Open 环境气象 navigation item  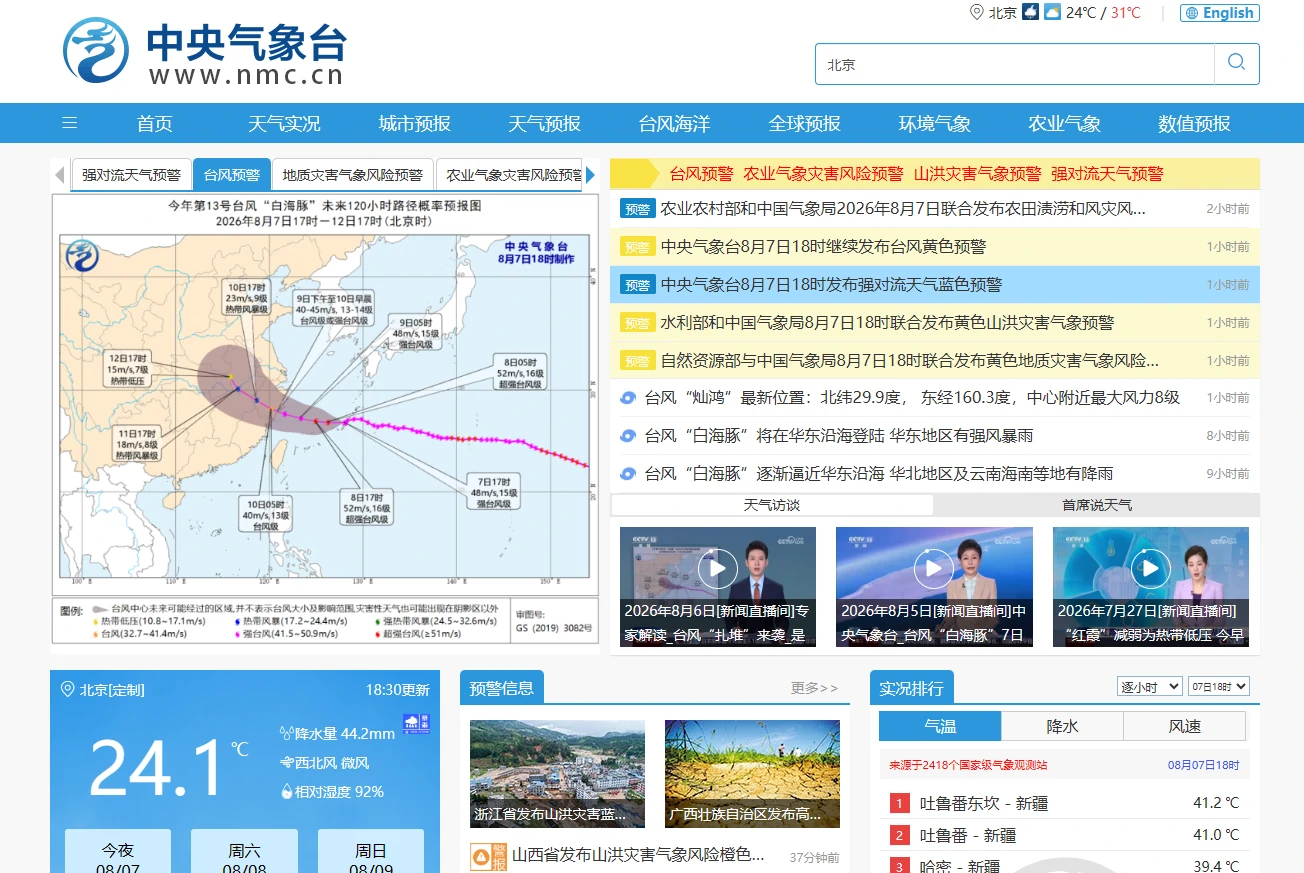935,124
